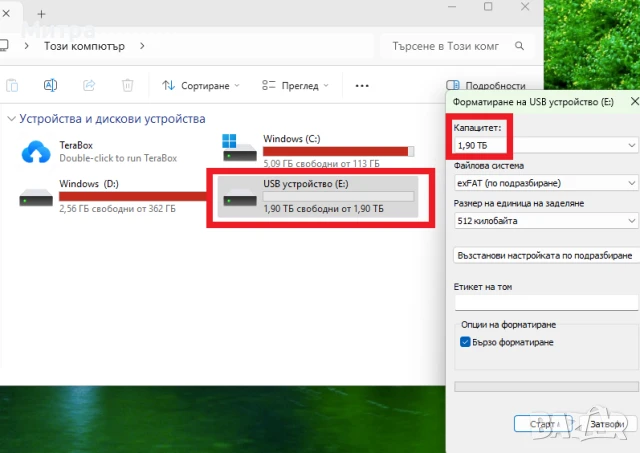Uncheck the Бързо форматиране checkbox

[465, 342]
